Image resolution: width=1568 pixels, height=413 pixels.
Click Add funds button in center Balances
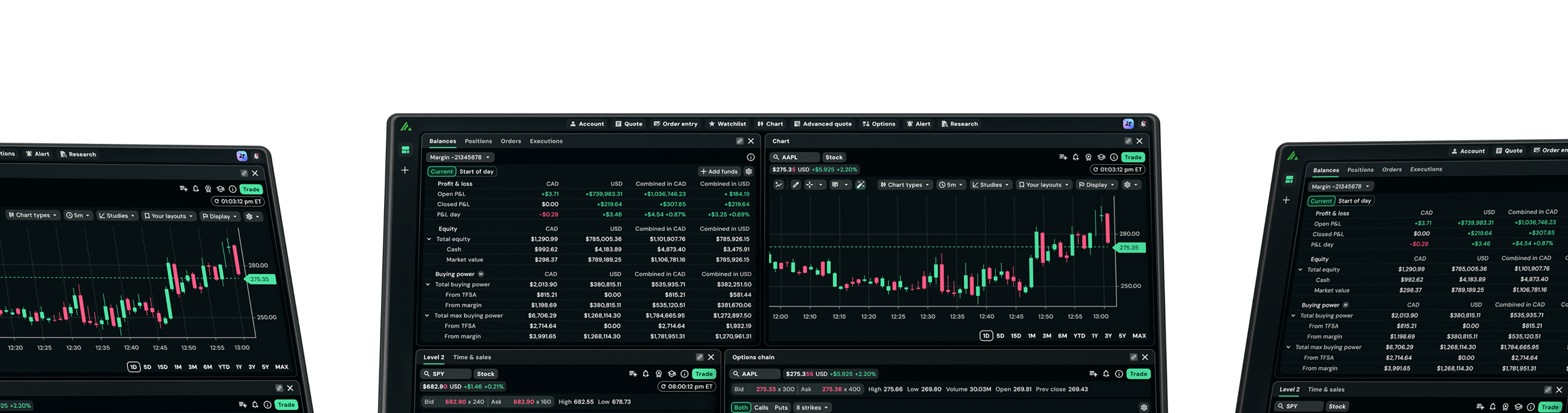[719, 172]
